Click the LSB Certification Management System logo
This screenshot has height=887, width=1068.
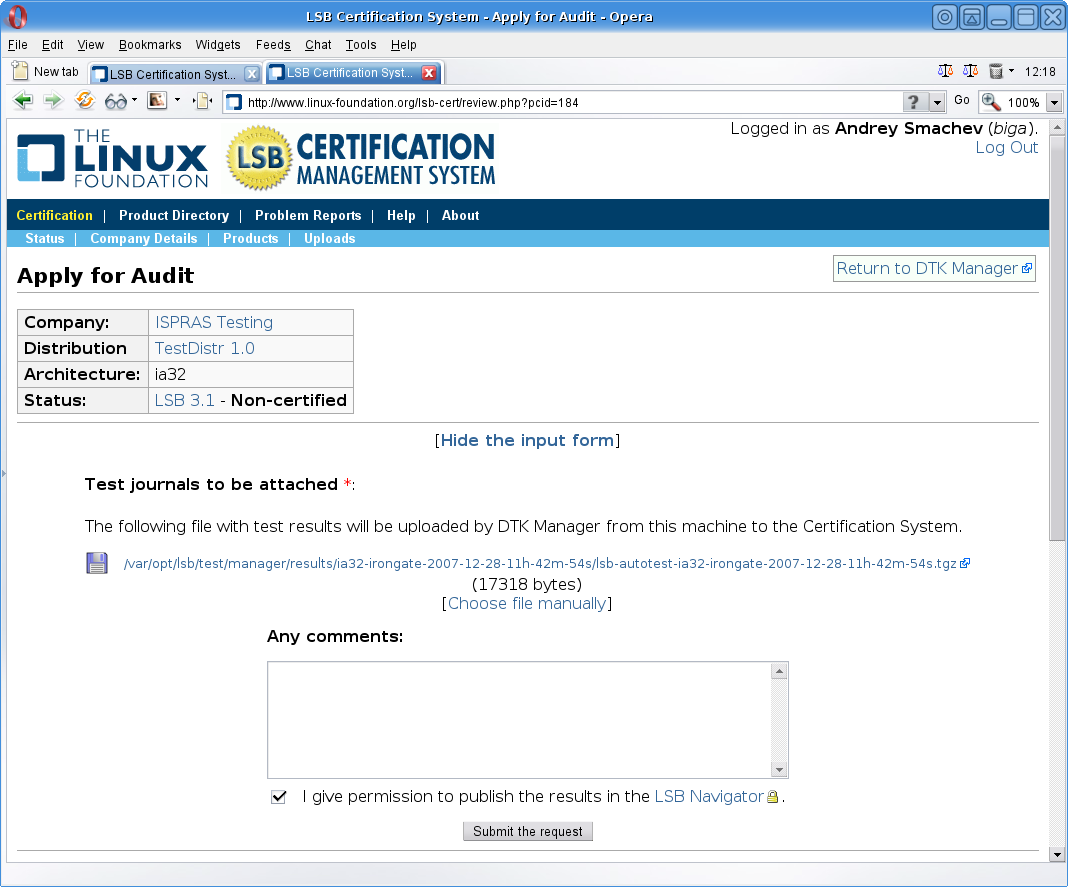point(362,158)
